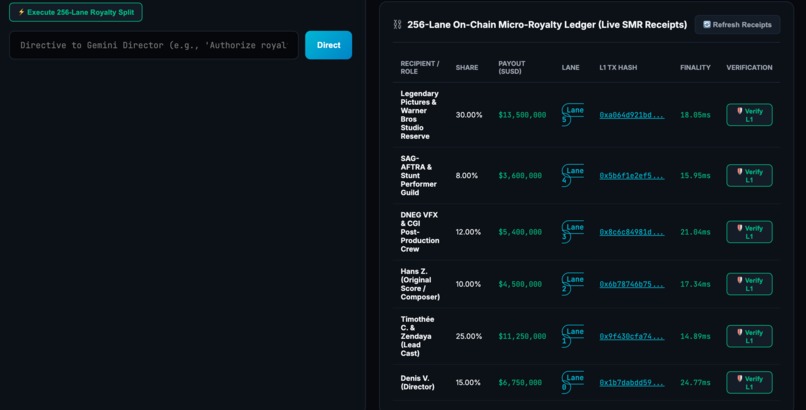
Task: Verify L1 for SAG-AFTRA row
Action: [x=749, y=176]
